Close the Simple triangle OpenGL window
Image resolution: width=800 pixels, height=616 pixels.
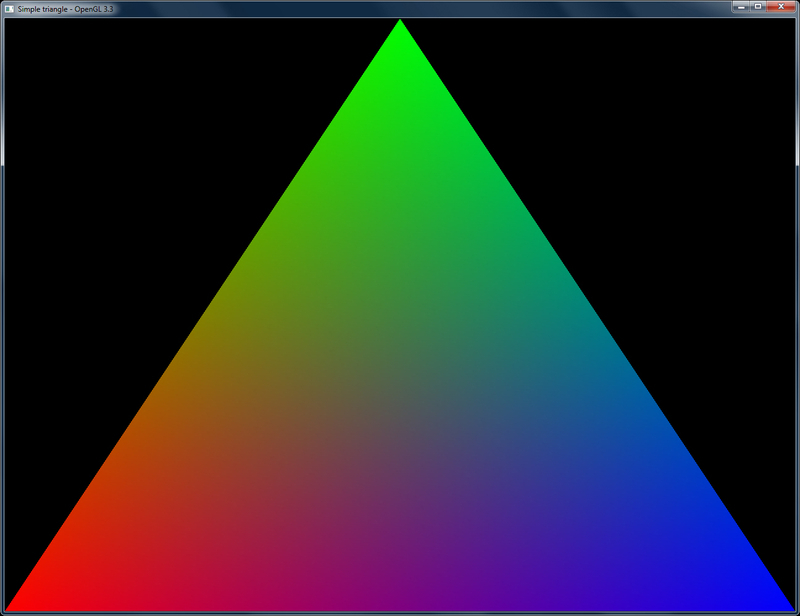point(781,7)
